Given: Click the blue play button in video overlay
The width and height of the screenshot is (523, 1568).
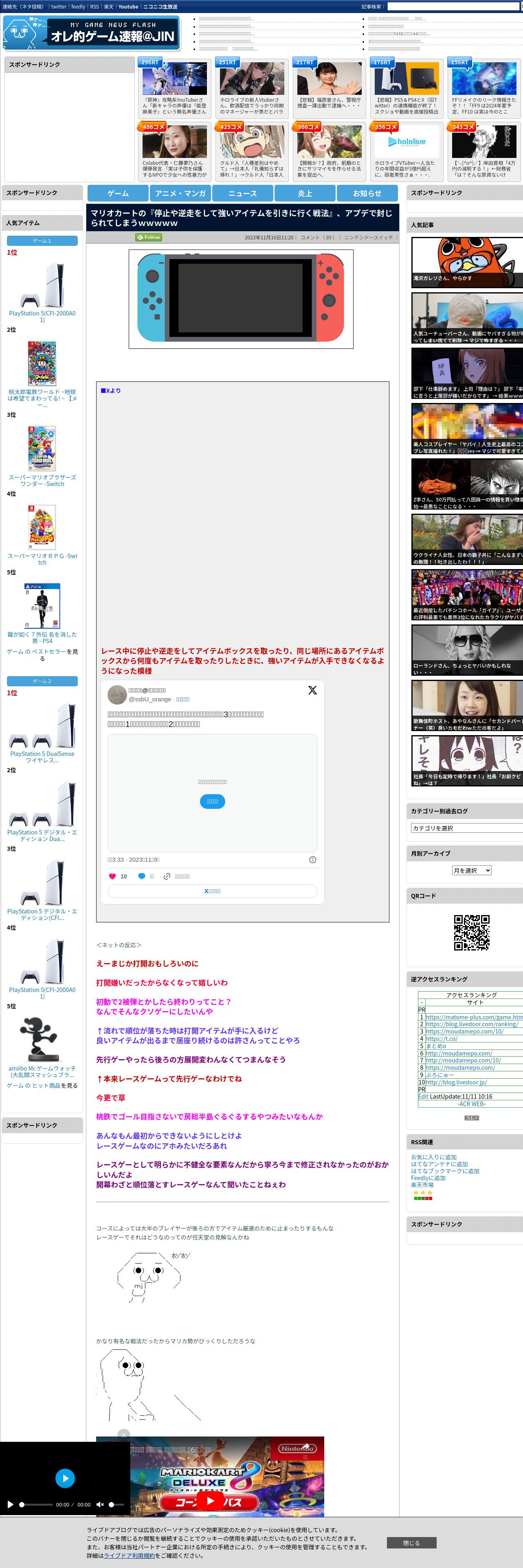Looking at the screenshot, I should pyautogui.click(x=64, y=1478).
